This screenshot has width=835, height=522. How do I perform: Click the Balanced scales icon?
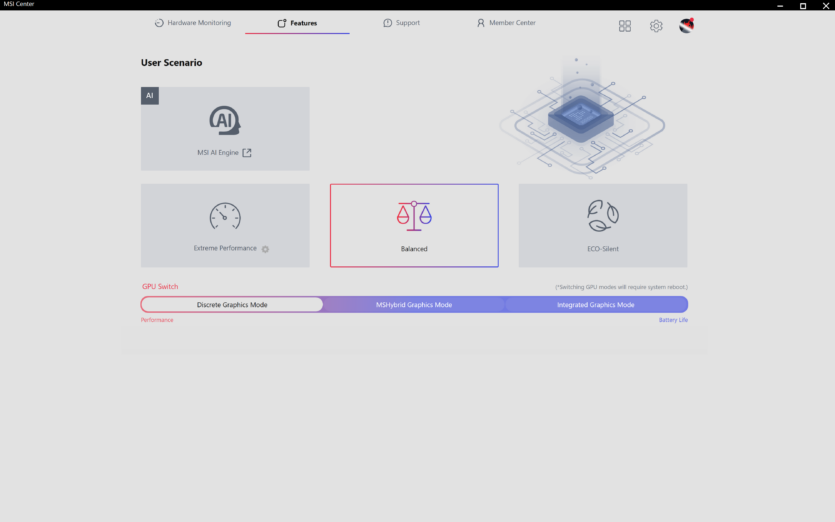(x=414, y=216)
